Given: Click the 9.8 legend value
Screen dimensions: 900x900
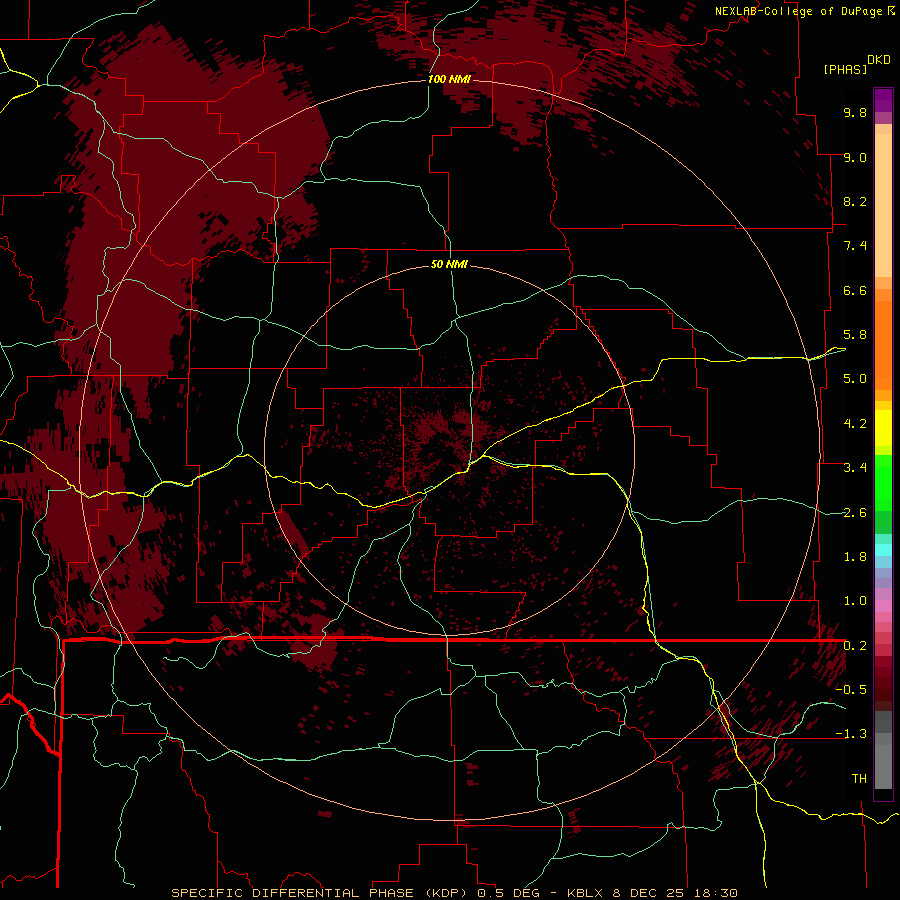Looking at the screenshot, I should tap(855, 112).
